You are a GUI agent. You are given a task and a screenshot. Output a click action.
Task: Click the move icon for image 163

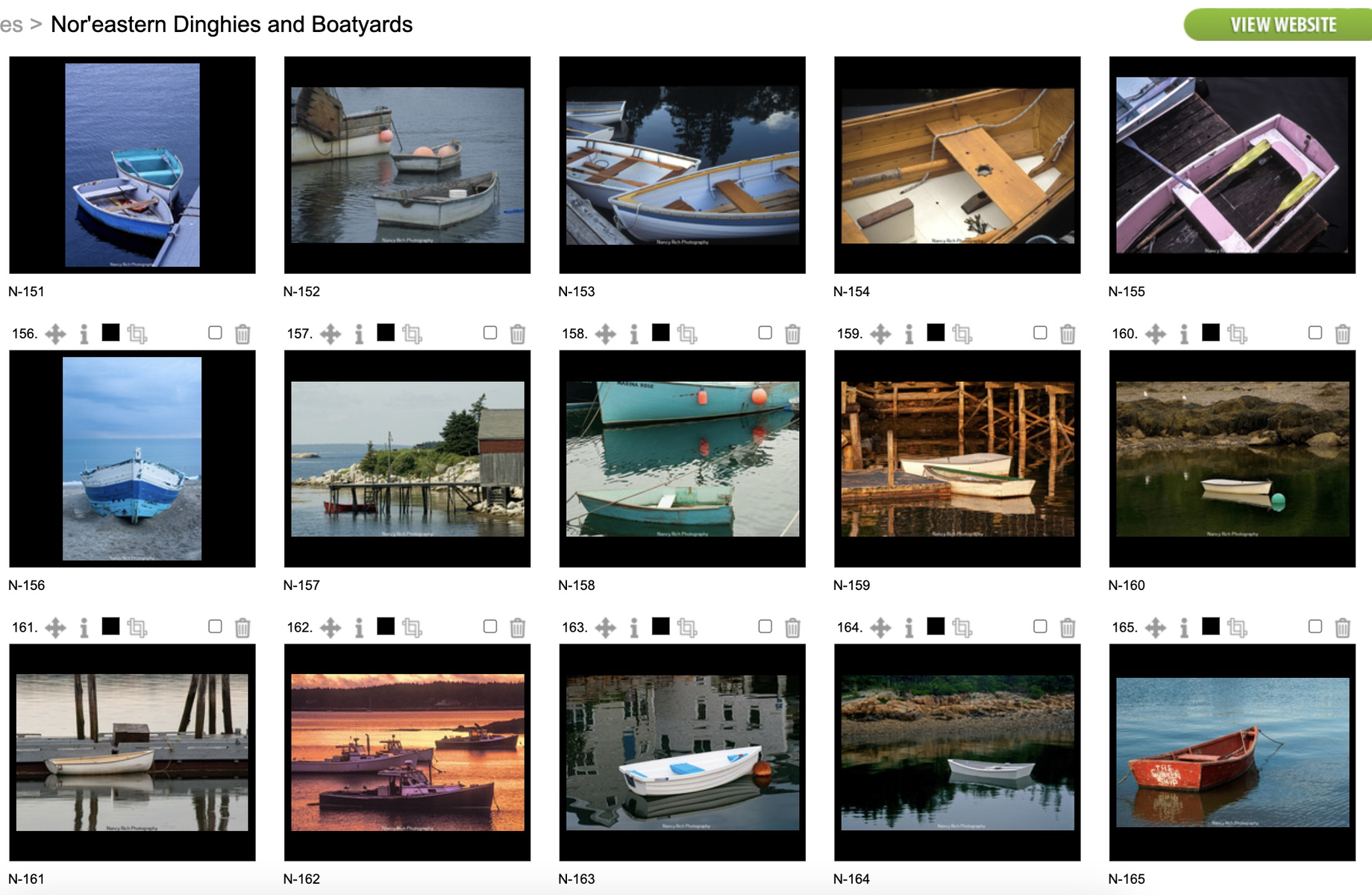click(x=605, y=627)
